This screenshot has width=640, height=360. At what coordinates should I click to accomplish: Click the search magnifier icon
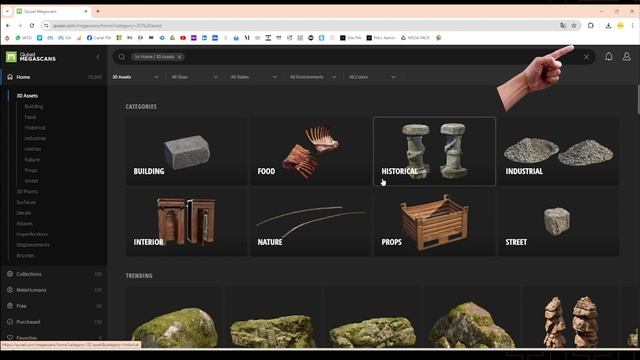click(x=122, y=57)
